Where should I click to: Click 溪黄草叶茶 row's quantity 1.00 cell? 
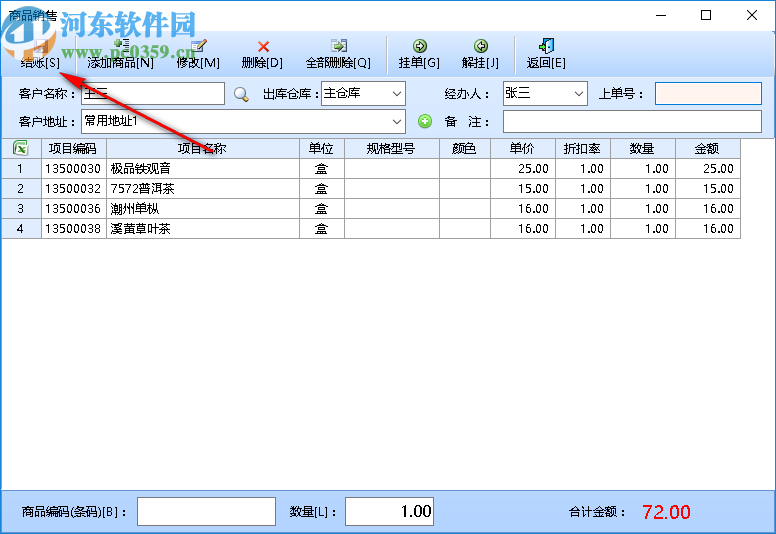tap(642, 229)
